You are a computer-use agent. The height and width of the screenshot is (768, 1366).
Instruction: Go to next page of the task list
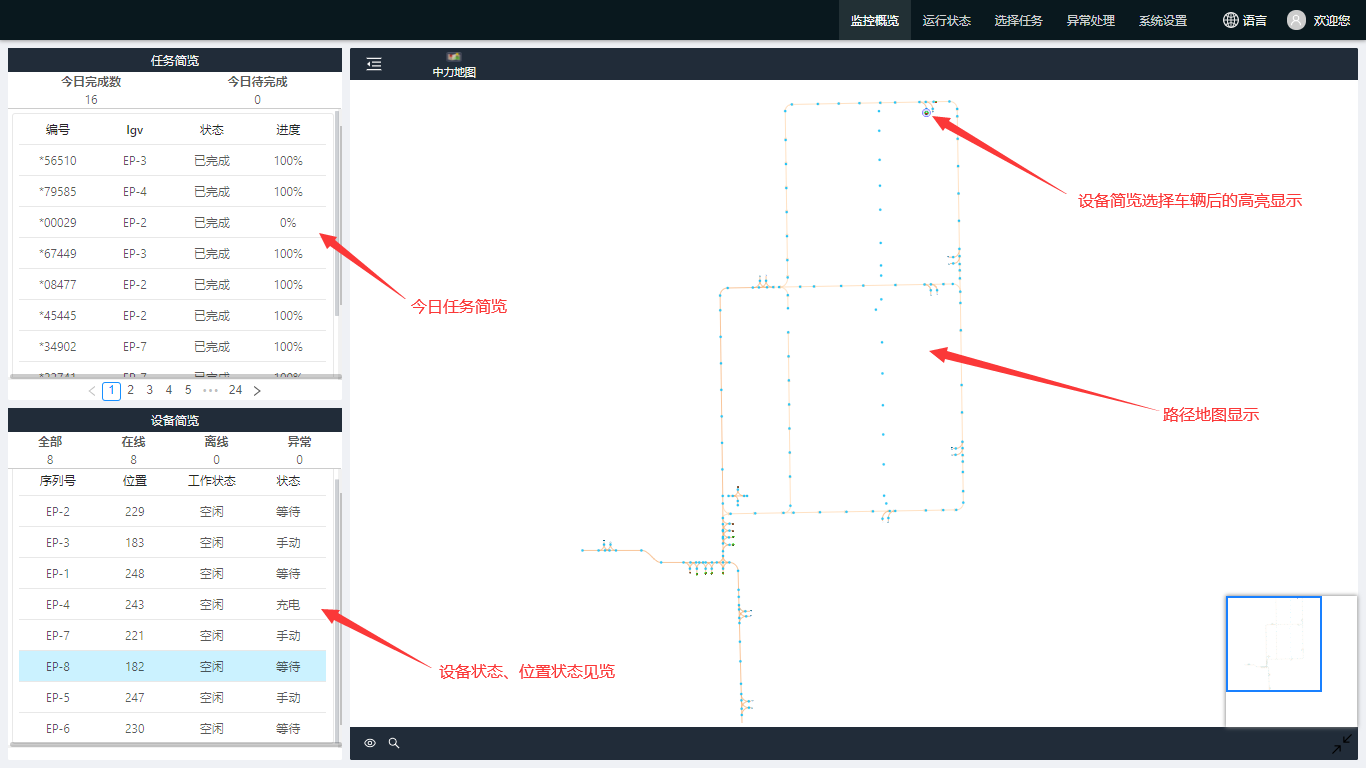coord(257,391)
